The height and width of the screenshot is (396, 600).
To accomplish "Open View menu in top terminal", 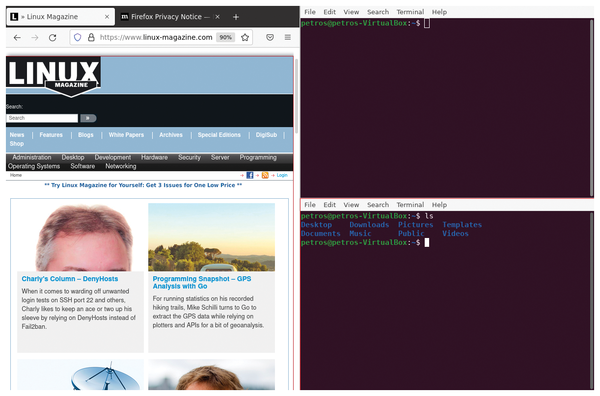I will coord(351,12).
